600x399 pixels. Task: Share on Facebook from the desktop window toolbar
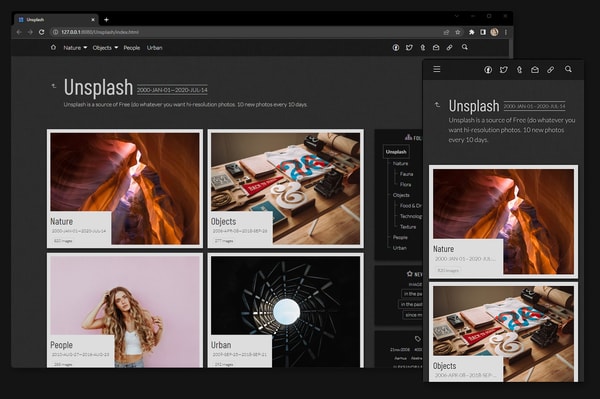tap(396, 47)
